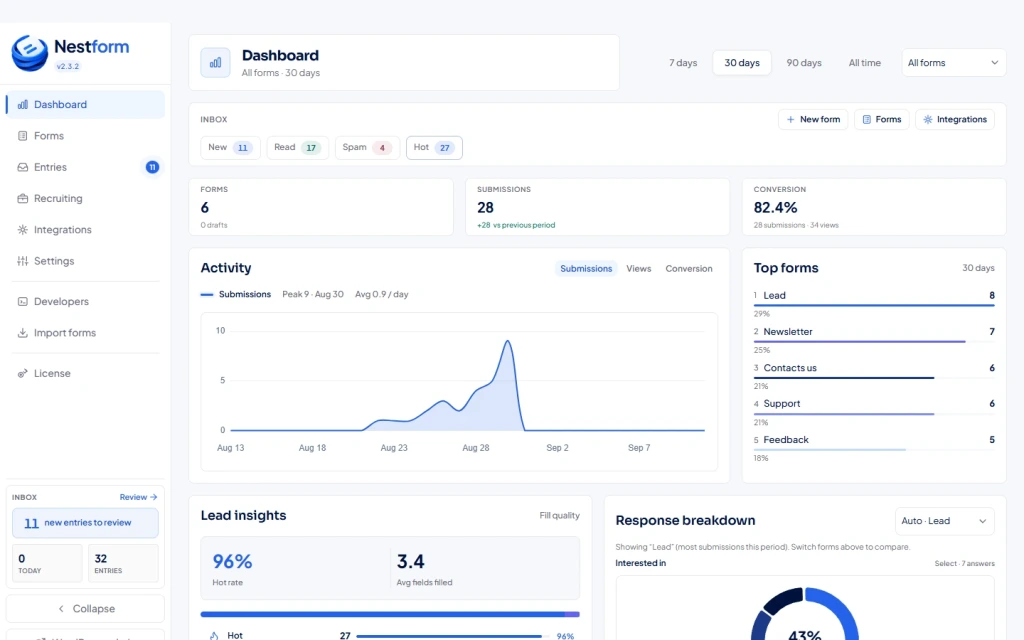Open Forms in the sidebar

(86, 136)
